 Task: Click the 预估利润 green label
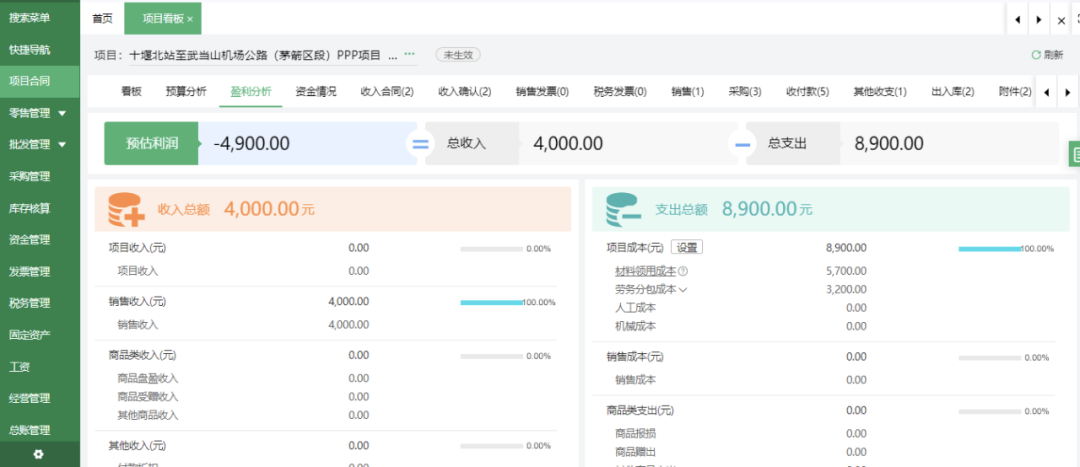(x=152, y=143)
